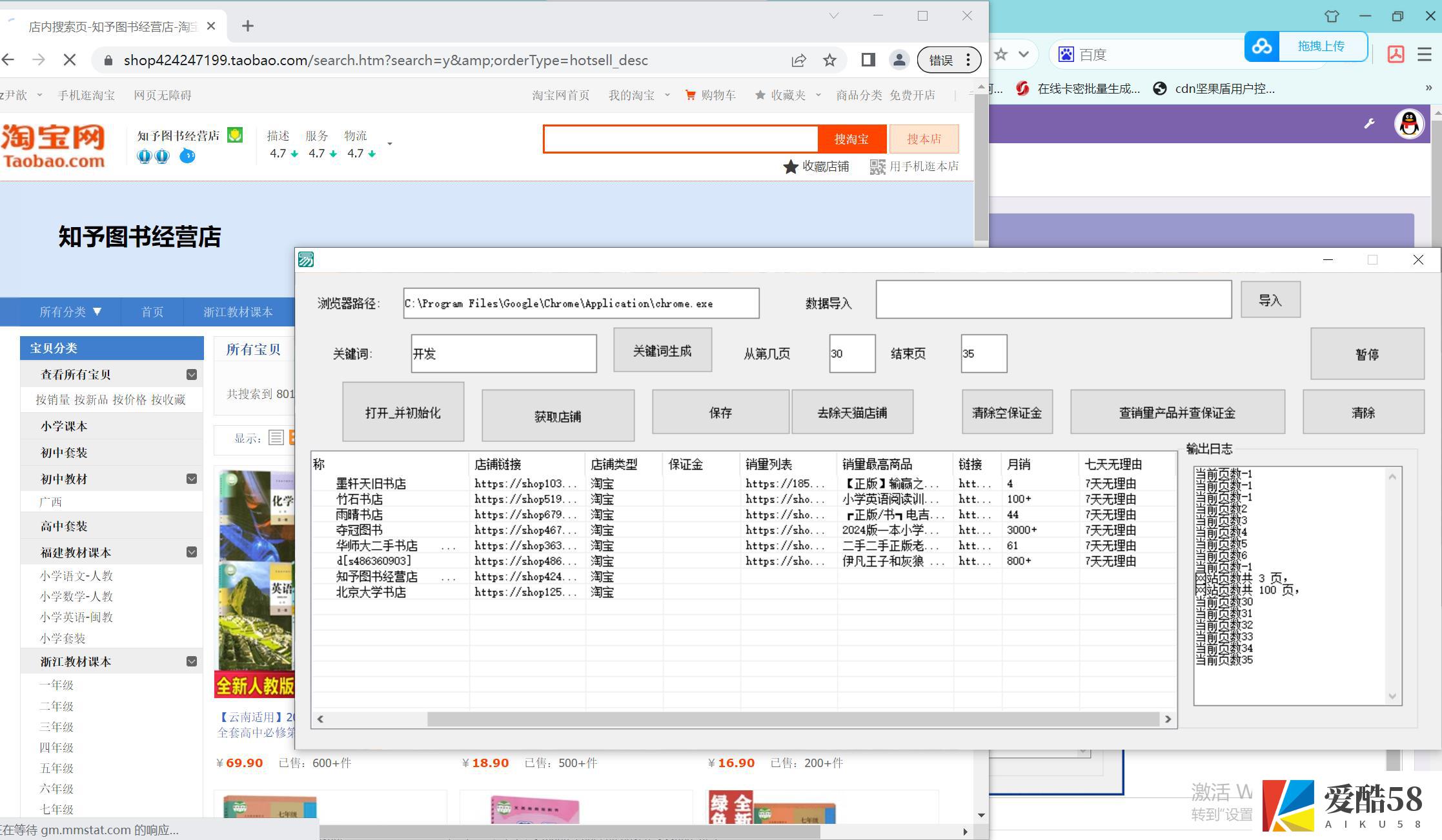Go back in Chrome browser
1442x840 pixels.
pyautogui.click(x=8, y=60)
